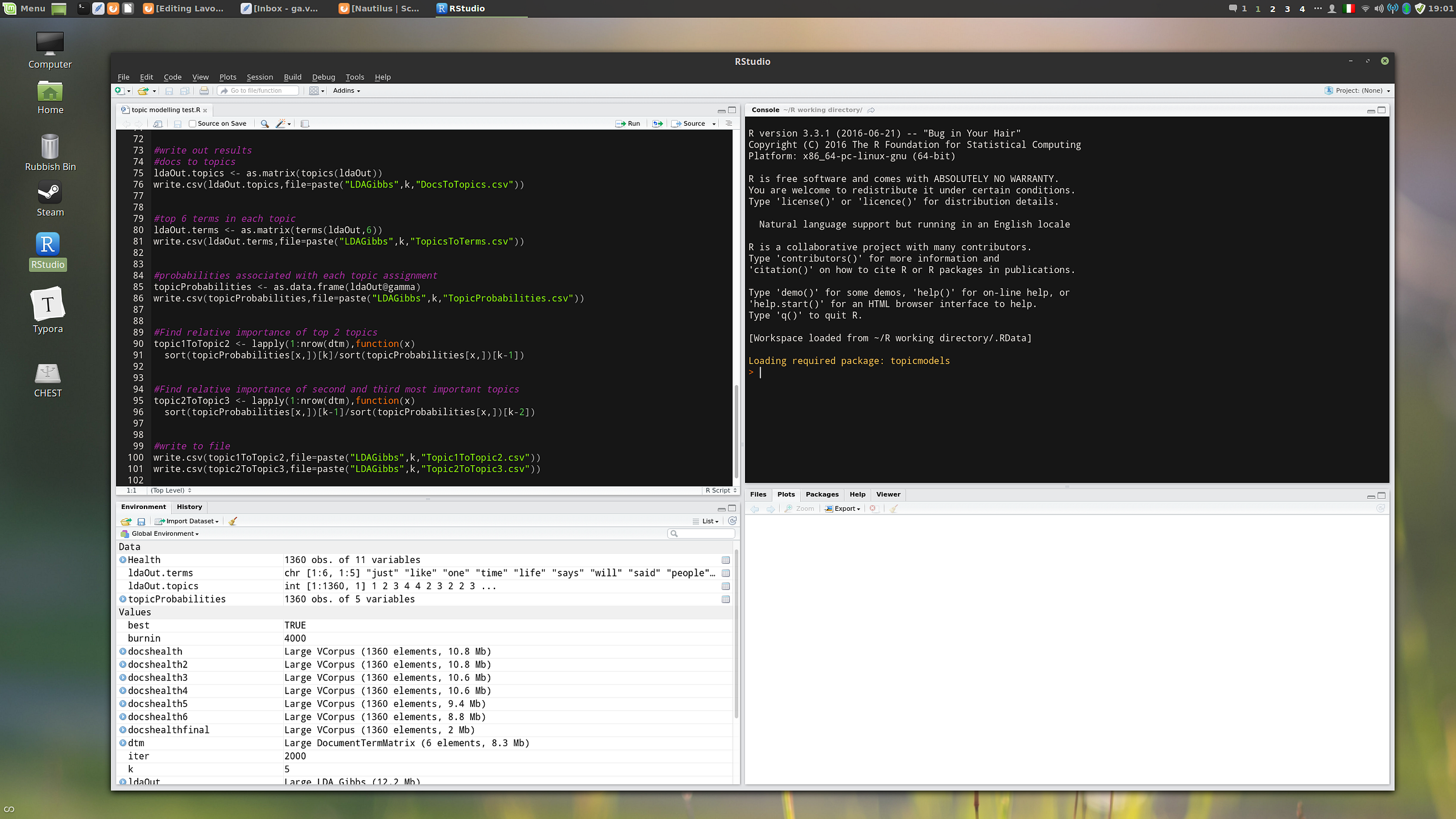Enable the Source on Save checkbox
Image resolution: width=1456 pixels, height=819 pixels.
[192, 124]
